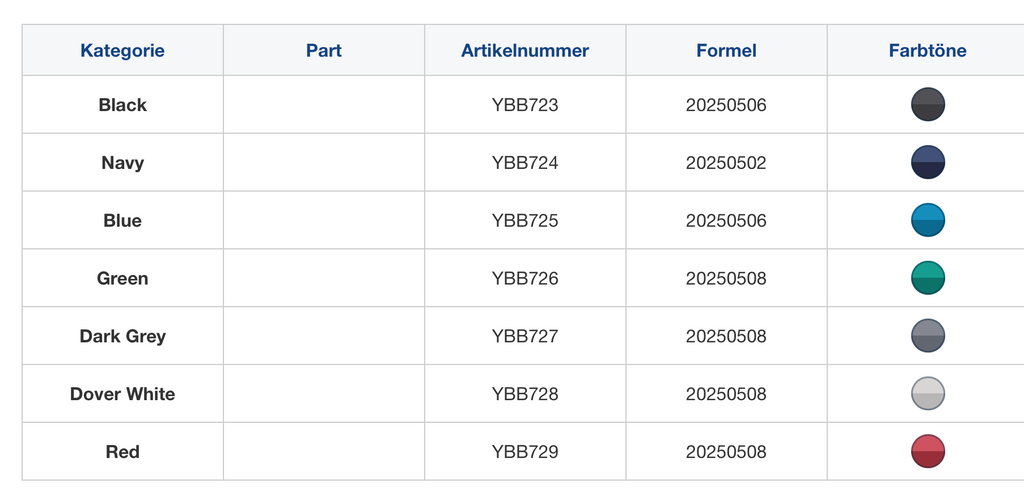Image resolution: width=1024 pixels, height=492 pixels.
Task: Select article number YBB725
Action: tap(525, 220)
